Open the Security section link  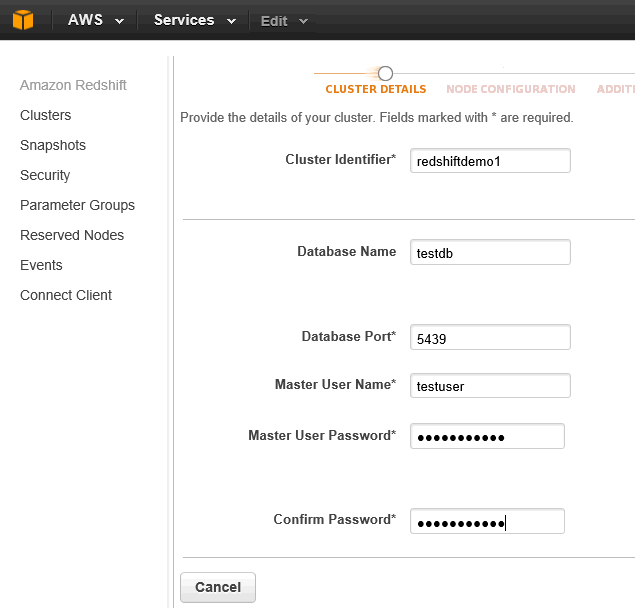[x=45, y=175]
